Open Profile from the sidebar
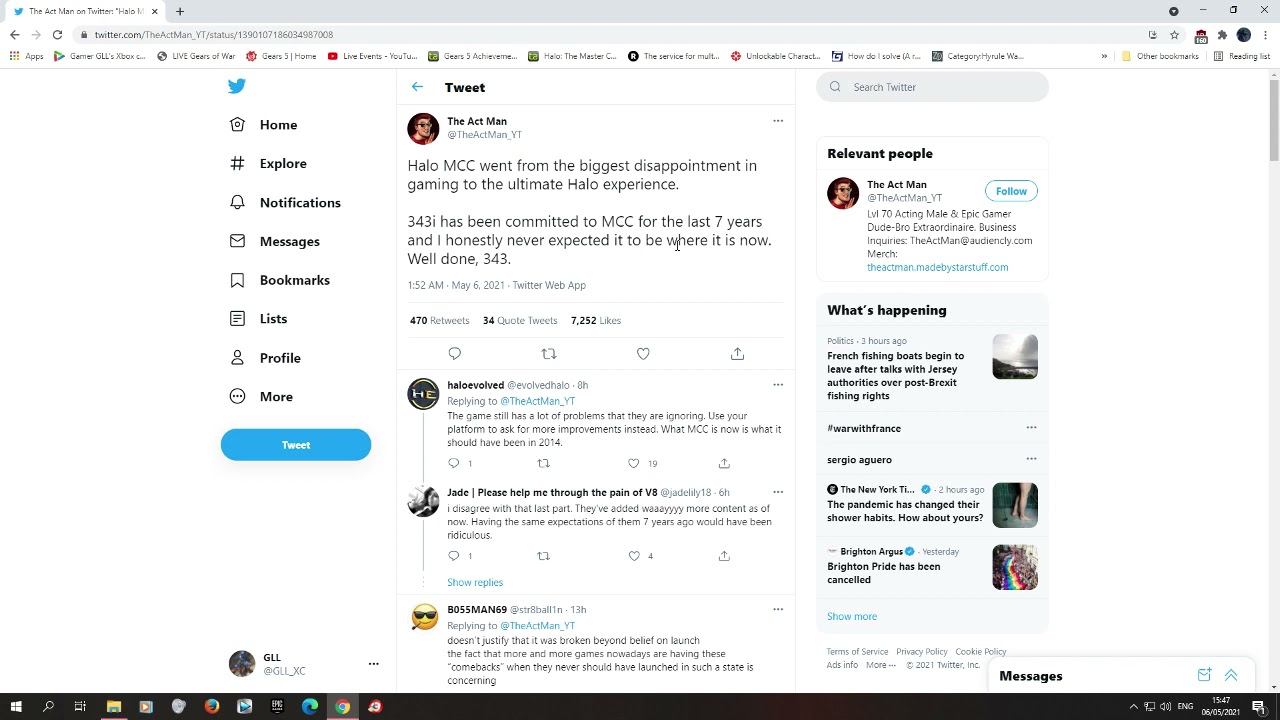The image size is (1280, 720). [x=265, y=358]
